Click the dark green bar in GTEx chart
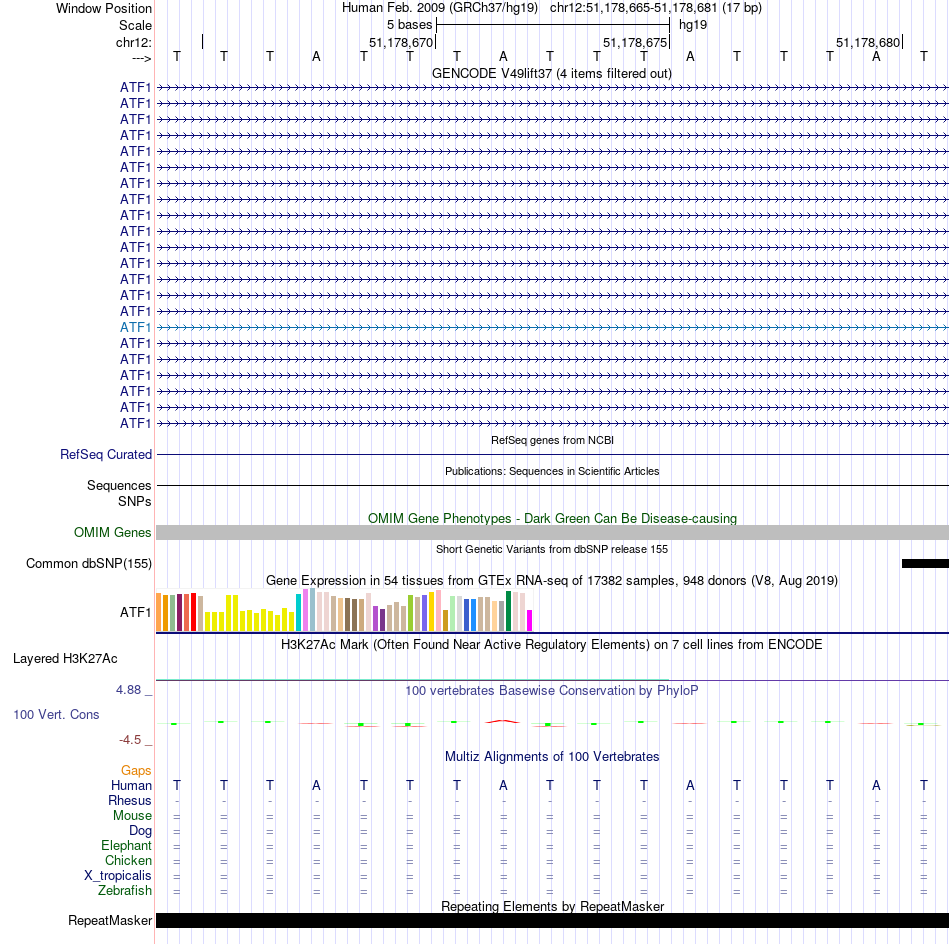The width and height of the screenshot is (950, 944). pos(508,611)
